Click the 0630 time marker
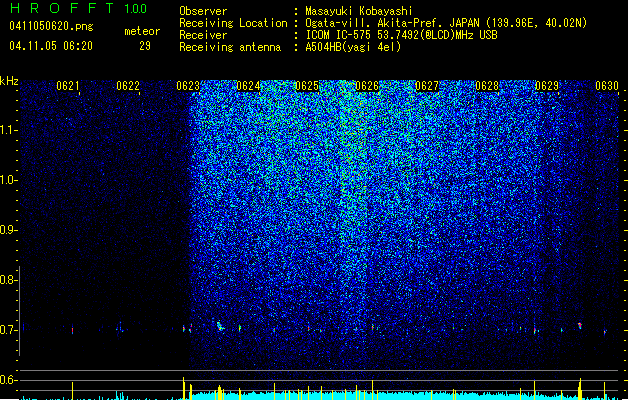 pyautogui.click(x=607, y=86)
